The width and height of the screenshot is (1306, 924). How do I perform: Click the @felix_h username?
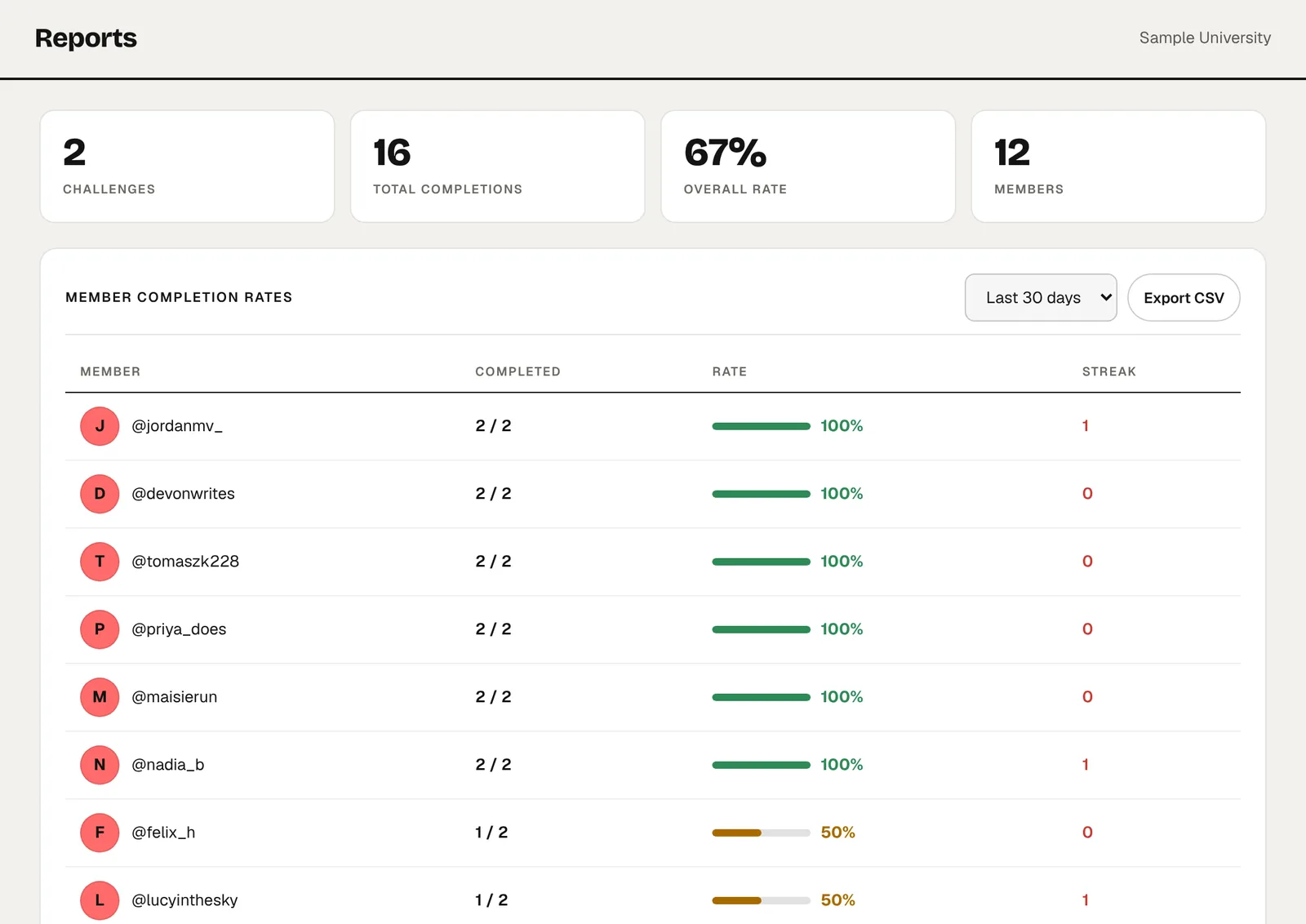(x=163, y=833)
